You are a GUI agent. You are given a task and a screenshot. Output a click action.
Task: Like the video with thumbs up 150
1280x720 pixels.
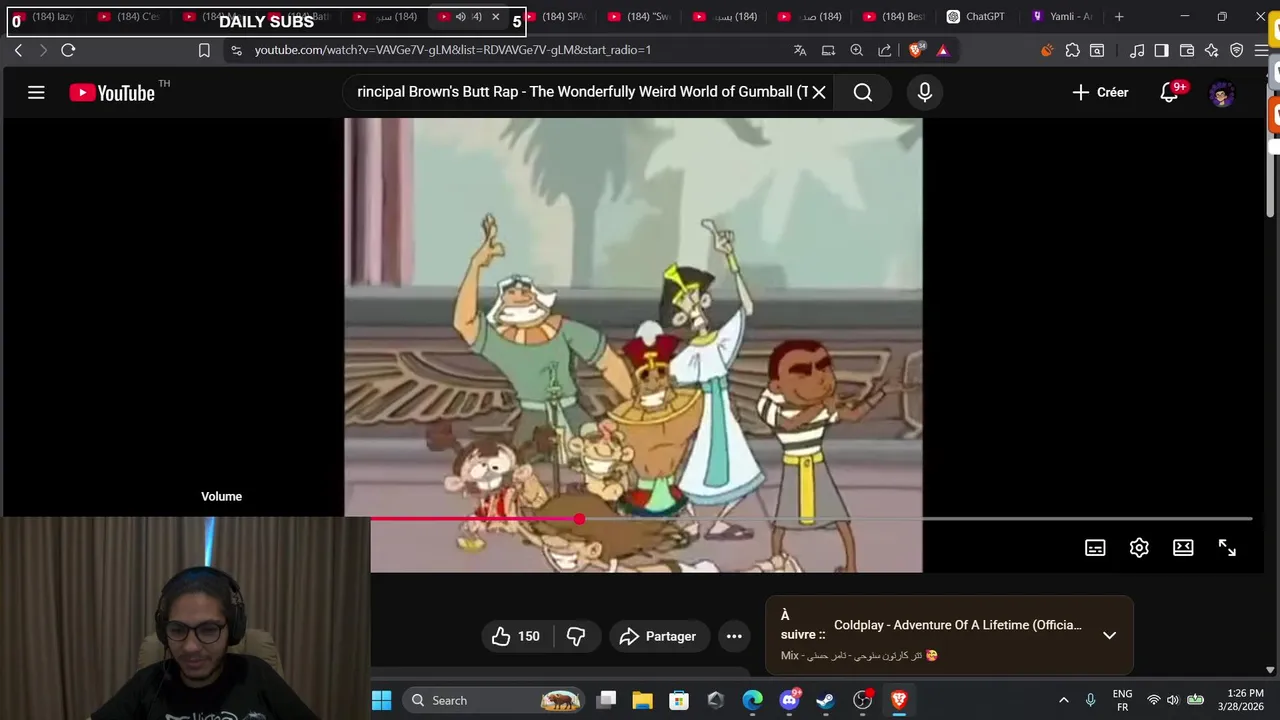[516, 636]
